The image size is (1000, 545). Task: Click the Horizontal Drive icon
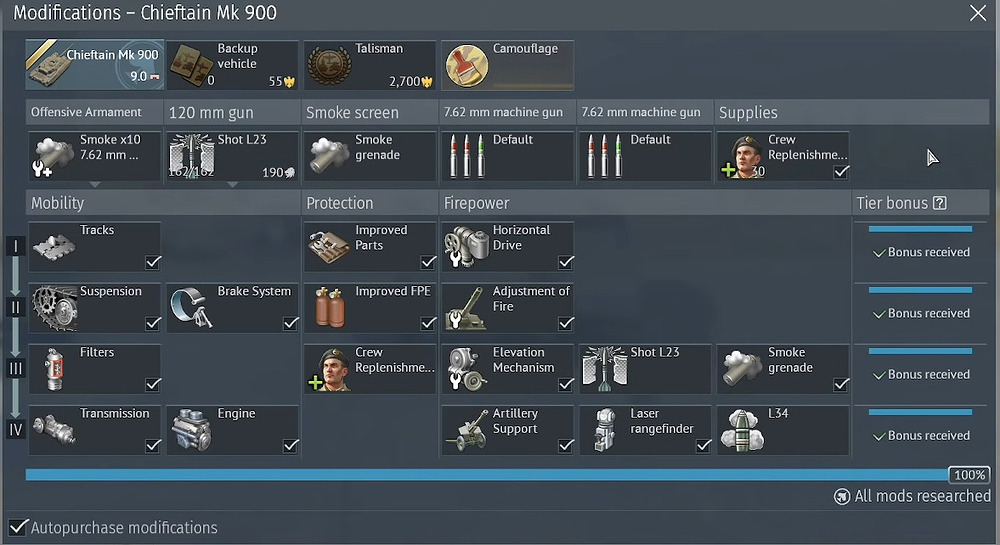coord(467,246)
